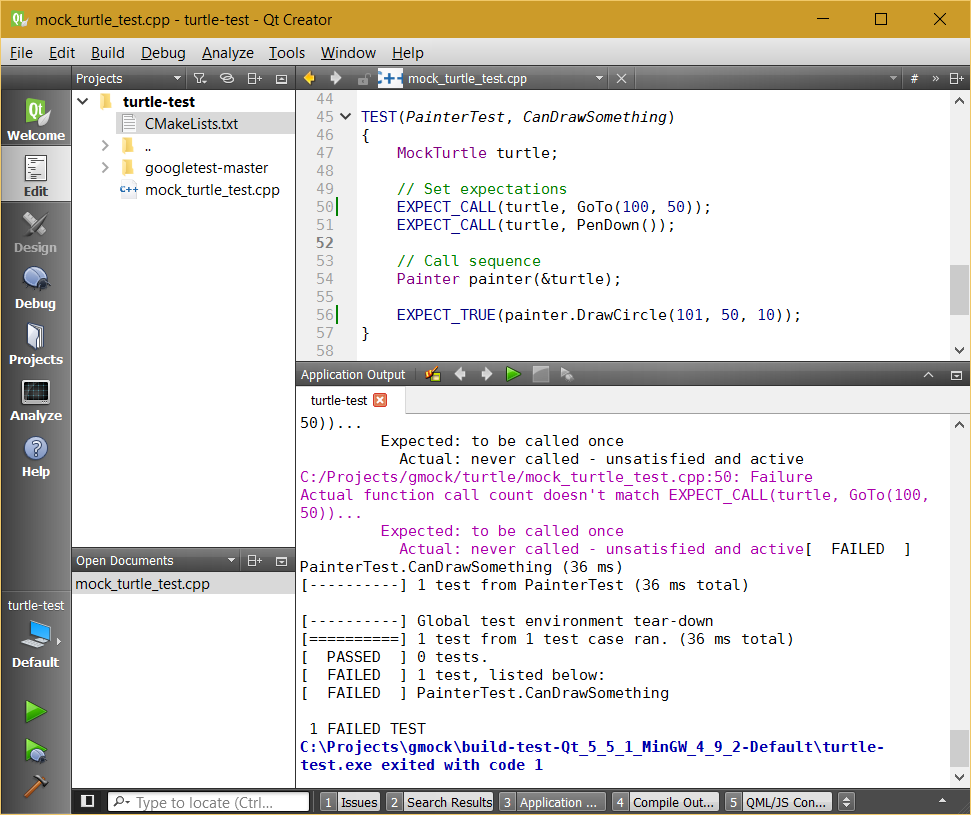This screenshot has width=971, height=815.
Task: Maximize the Application Output pane
Action: pyautogui.click(x=956, y=375)
